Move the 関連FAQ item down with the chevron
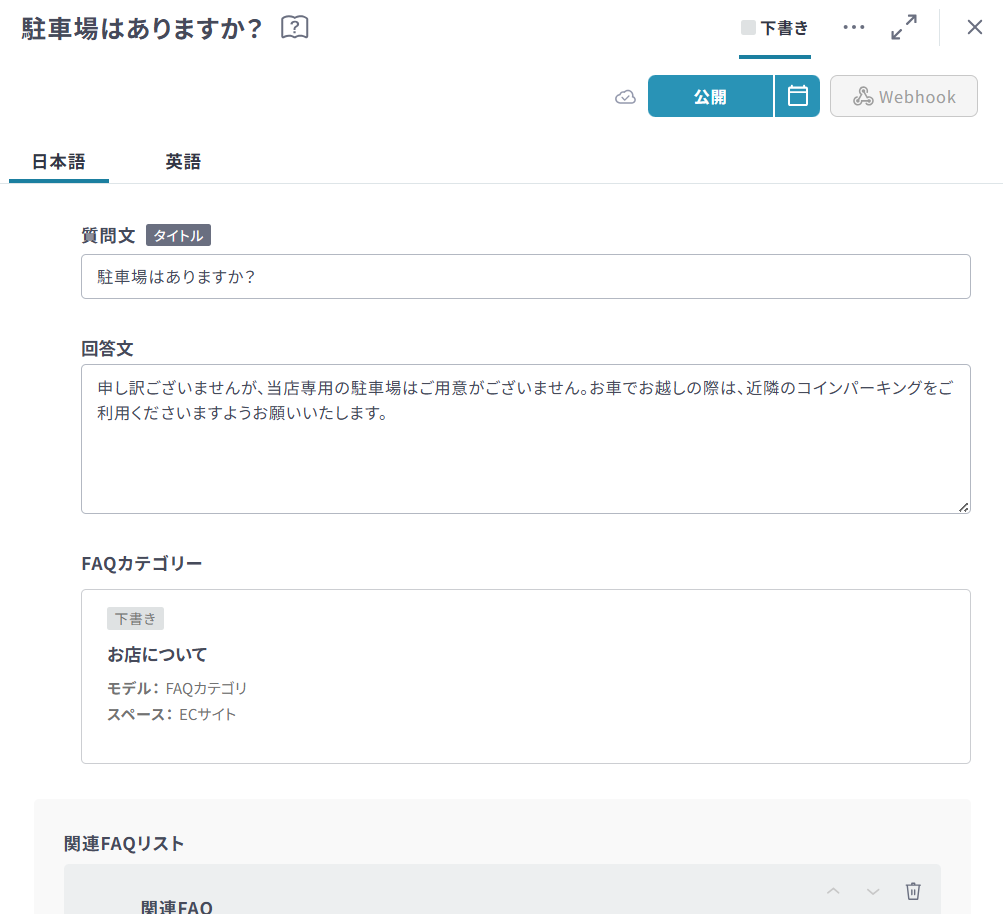The image size is (1003, 914). point(873,891)
